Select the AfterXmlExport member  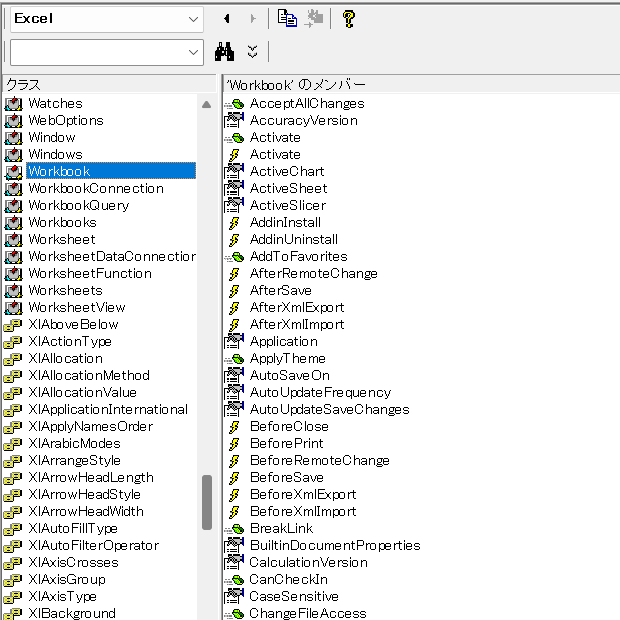click(x=297, y=308)
